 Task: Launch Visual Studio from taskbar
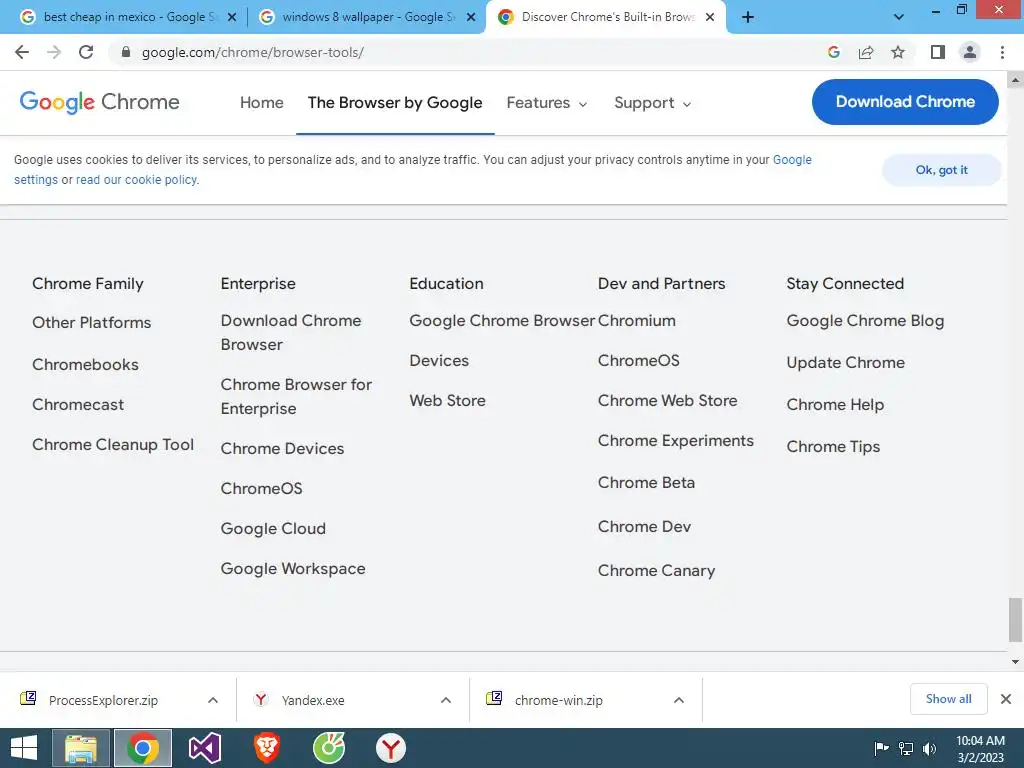(x=205, y=748)
